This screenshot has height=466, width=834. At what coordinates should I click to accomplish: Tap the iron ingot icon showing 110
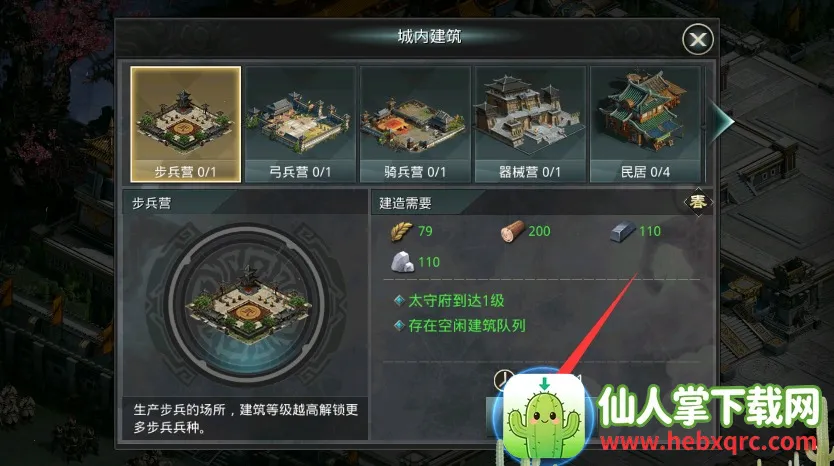(623, 232)
